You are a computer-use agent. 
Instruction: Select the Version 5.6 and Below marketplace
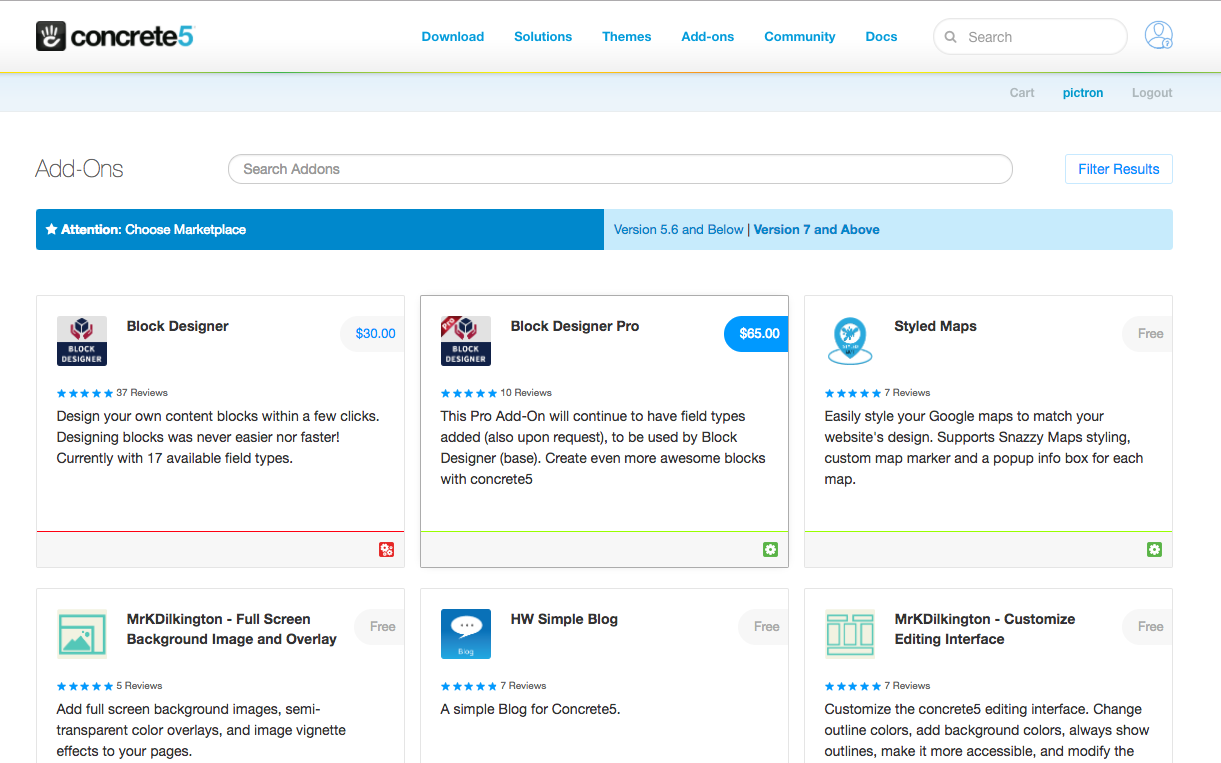pos(679,230)
